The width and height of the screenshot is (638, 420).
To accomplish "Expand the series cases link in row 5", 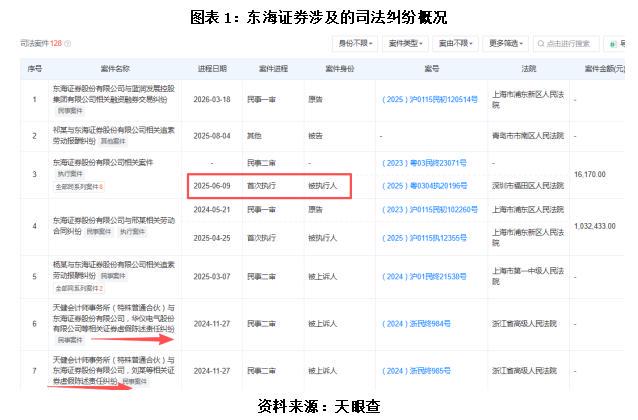I will click(78, 287).
